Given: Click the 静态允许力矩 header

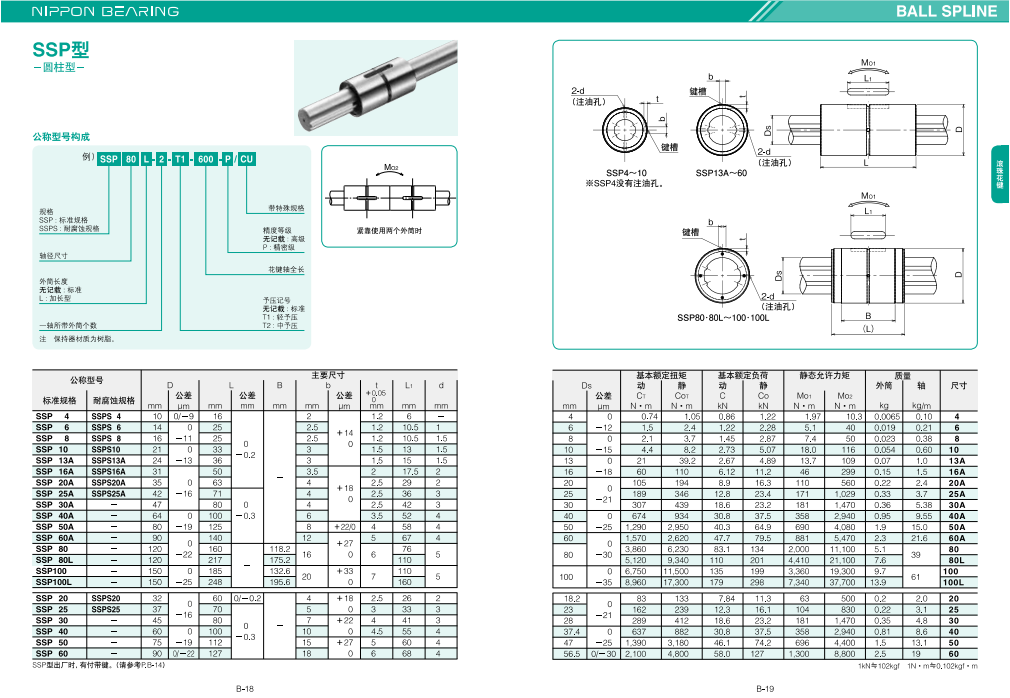Looking at the screenshot, I should pos(824,375).
